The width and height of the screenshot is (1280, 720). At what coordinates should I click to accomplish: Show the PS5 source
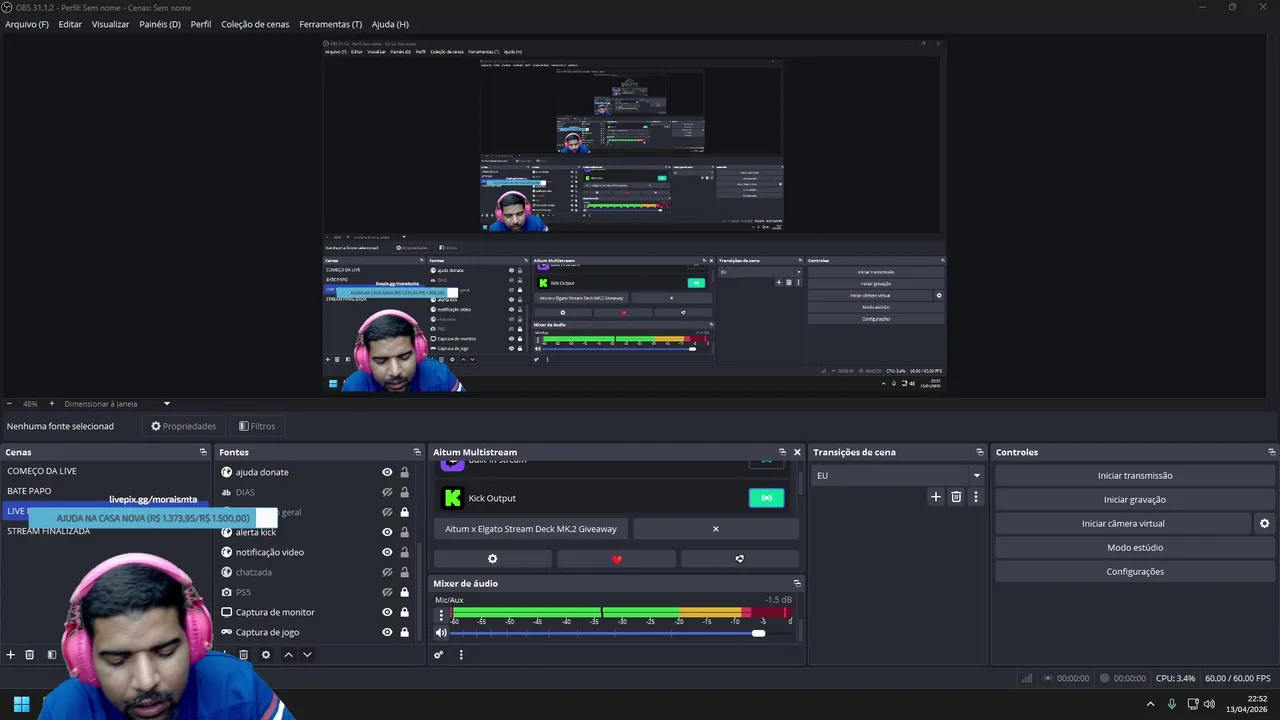[387, 592]
